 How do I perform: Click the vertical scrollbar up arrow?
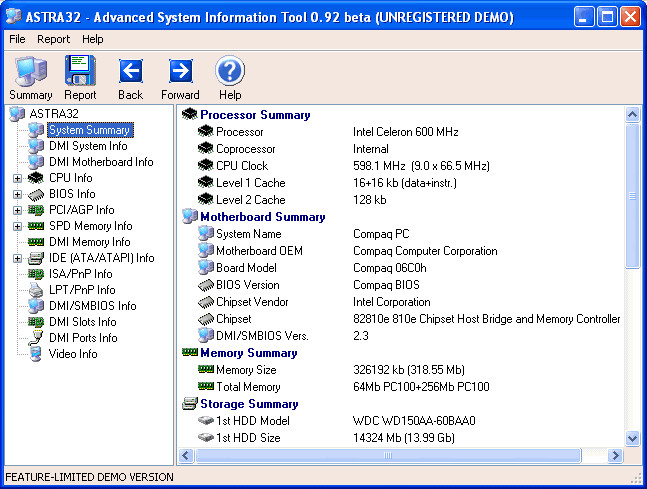coord(632,114)
